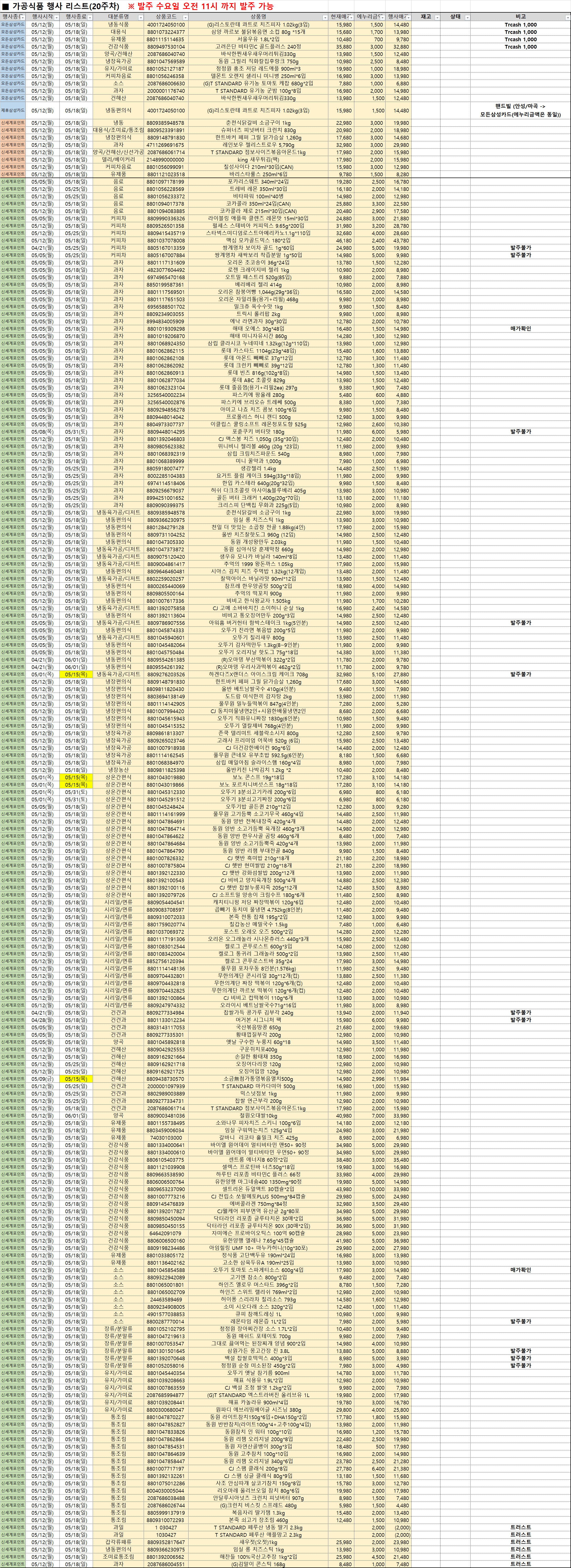This screenshot has width=571, height=1568.
Task: Expand the 상태 column filter arrow
Action: click(x=468, y=17)
